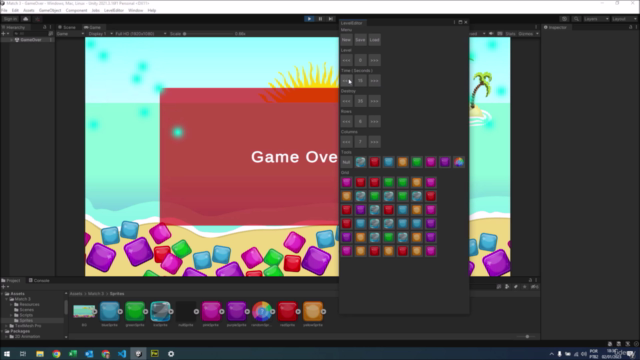Click the Unity Step button
This screenshot has width=640, height=360.
[331, 19]
